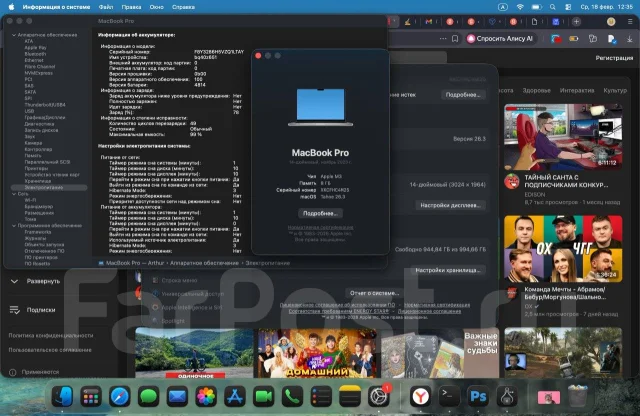Collapse Сеть tree section
The height and width of the screenshot is (416, 640).
14,194
